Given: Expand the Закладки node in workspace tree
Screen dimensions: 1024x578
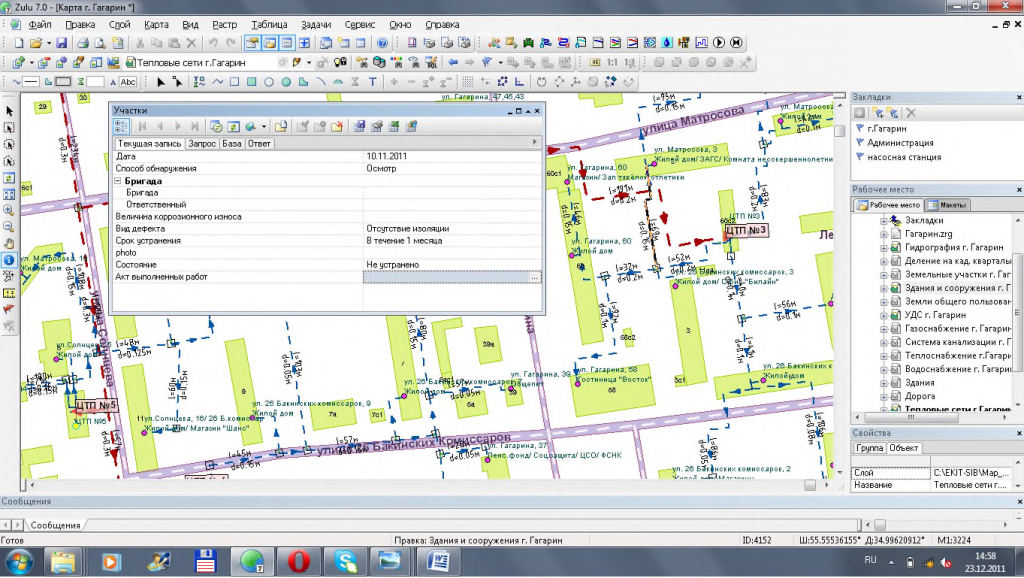Looking at the screenshot, I should tap(884, 220).
